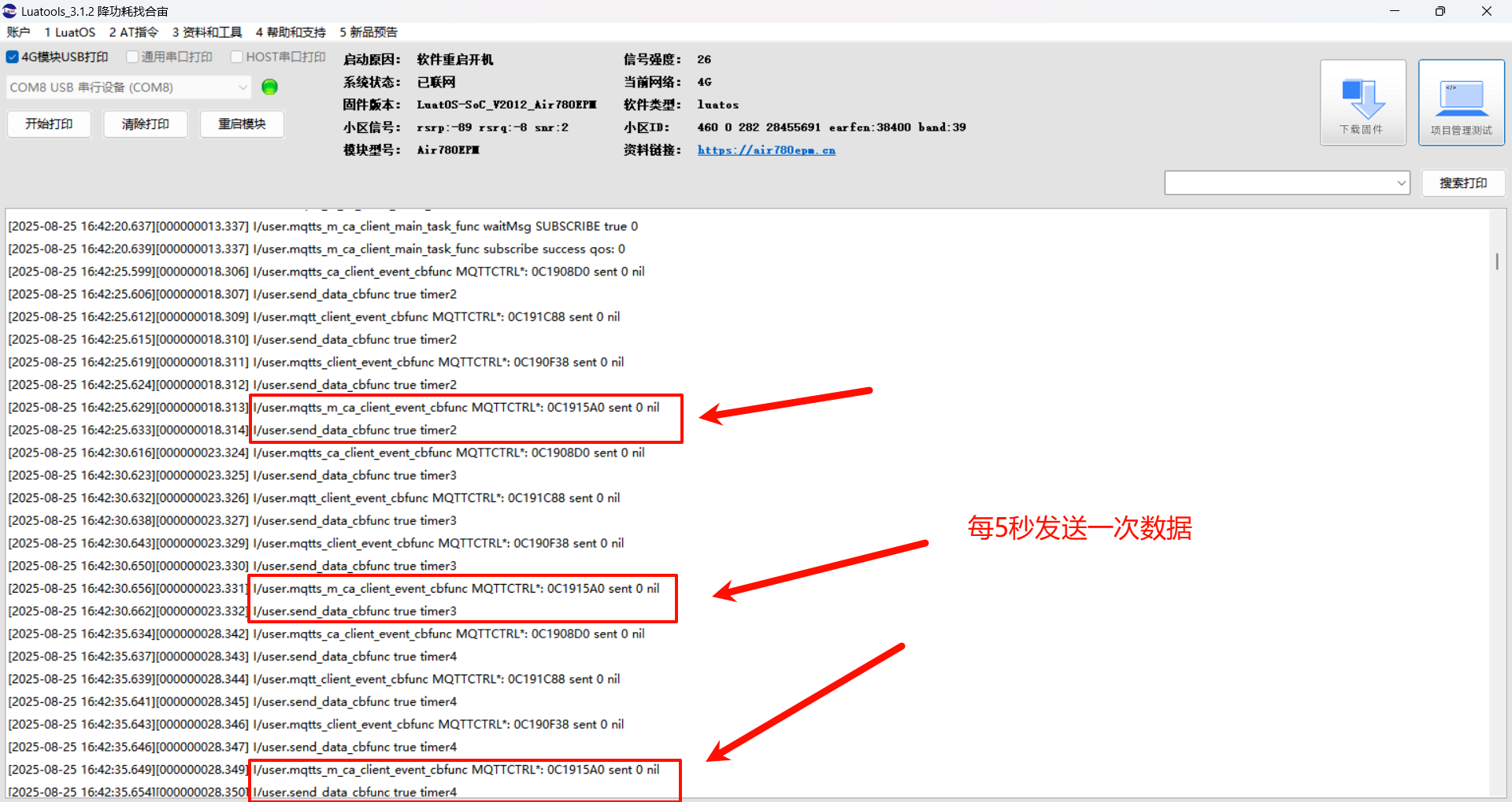This screenshot has width=1512, height=802.
Task: Open the 项目管理测试 project management icon
Action: (1461, 102)
